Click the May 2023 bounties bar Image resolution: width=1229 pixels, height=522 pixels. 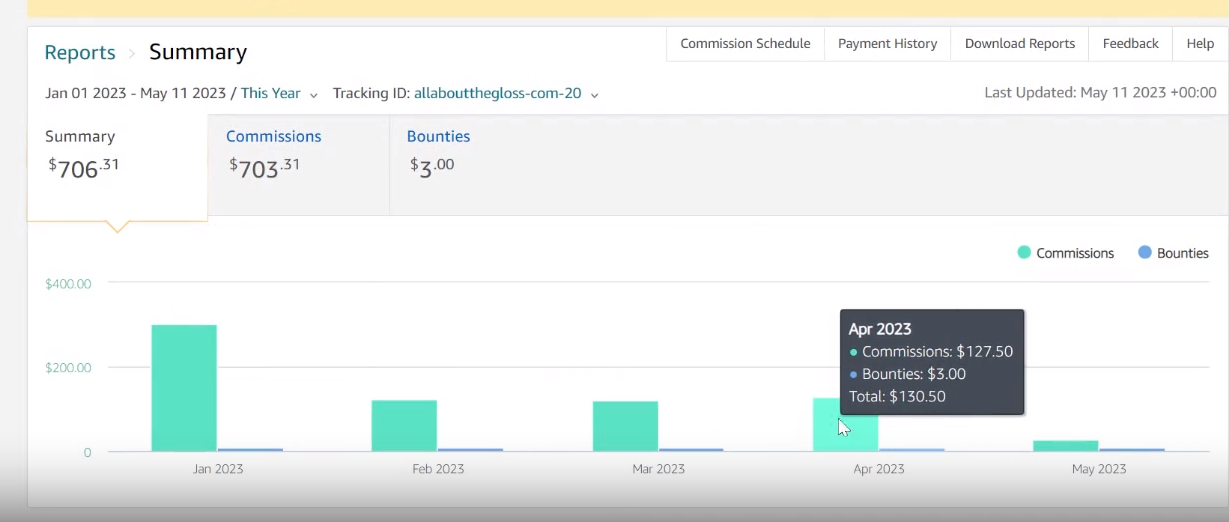coord(1133,450)
